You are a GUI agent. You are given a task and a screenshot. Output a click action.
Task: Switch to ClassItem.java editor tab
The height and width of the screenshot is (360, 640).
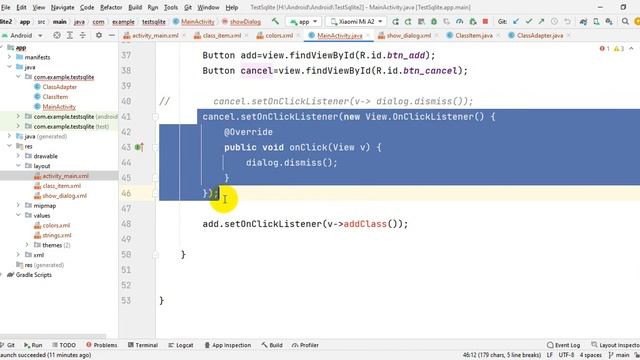tap(473, 36)
